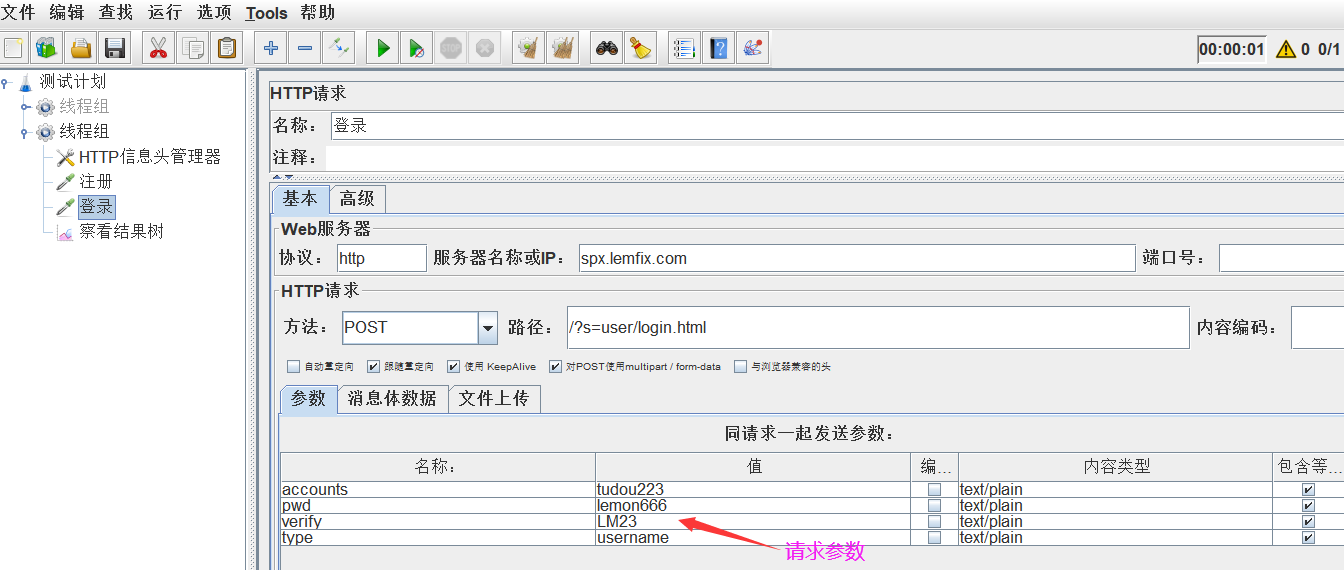This screenshot has height=570, width=1344.
Task: Click the Cut scissors icon
Action: 158,48
